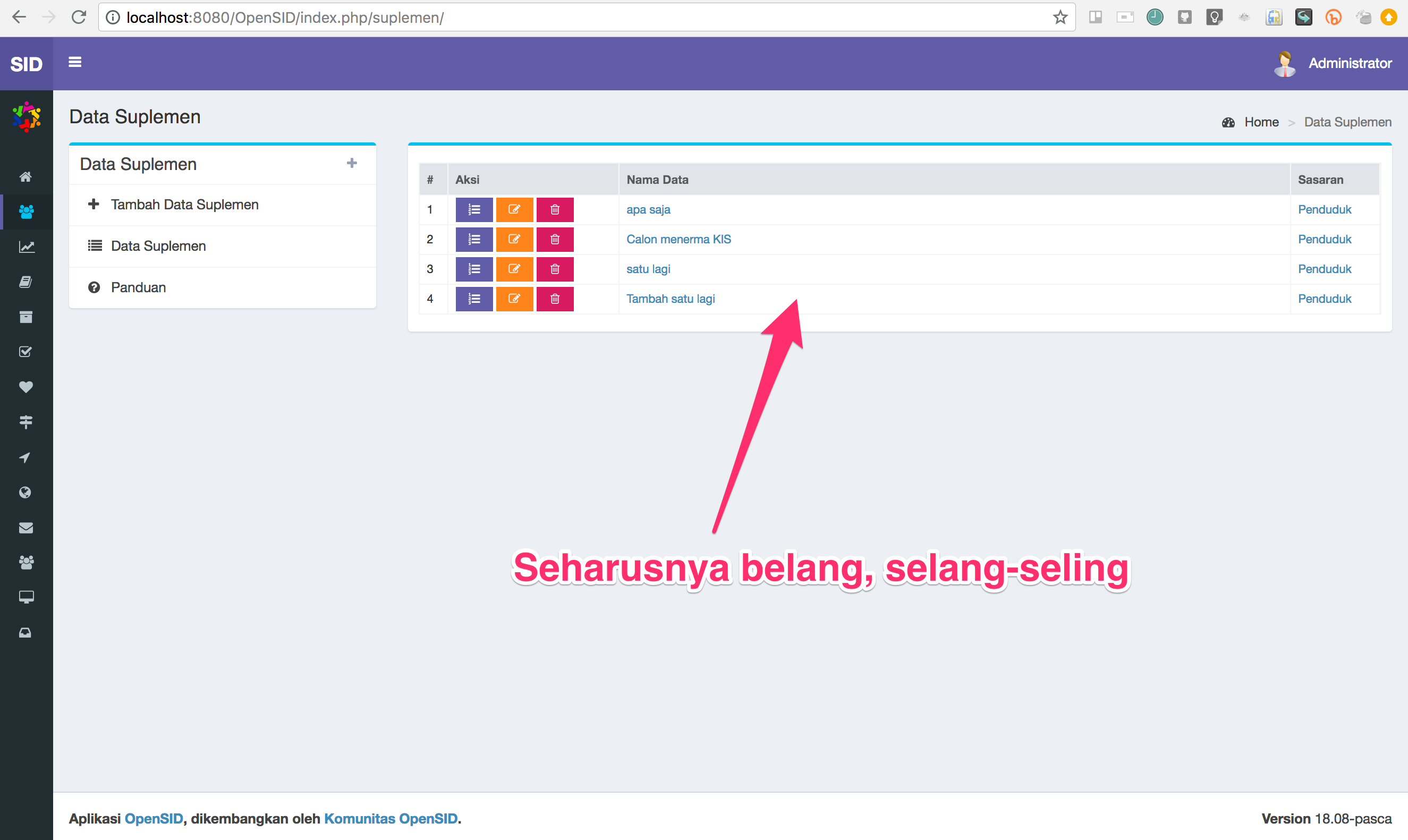Viewport: 1408px width, 840px height.
Task: Open the Administrator profile at top right
Action: (1350, 63)
